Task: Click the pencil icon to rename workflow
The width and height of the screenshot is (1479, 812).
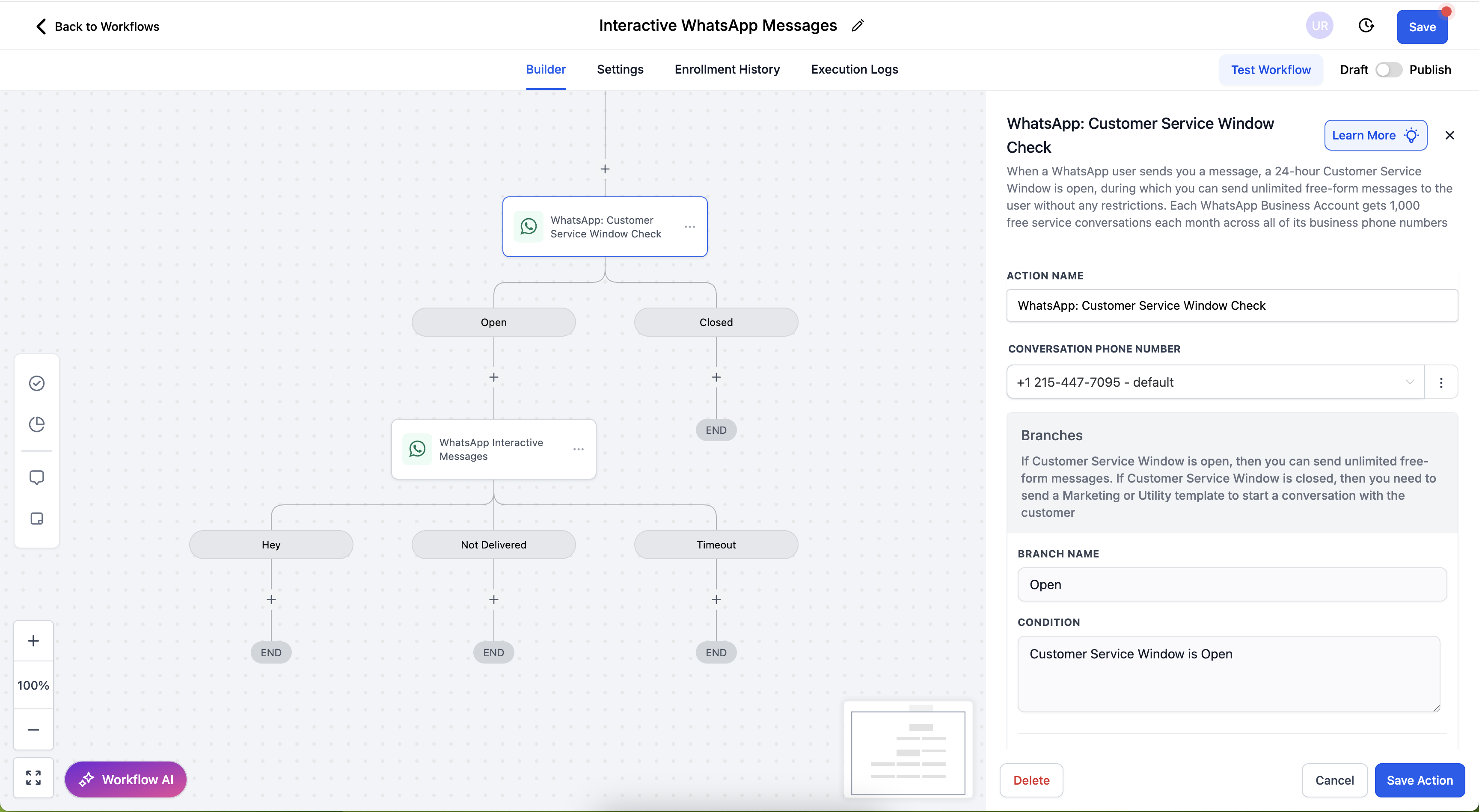Action: click(858, 26)
